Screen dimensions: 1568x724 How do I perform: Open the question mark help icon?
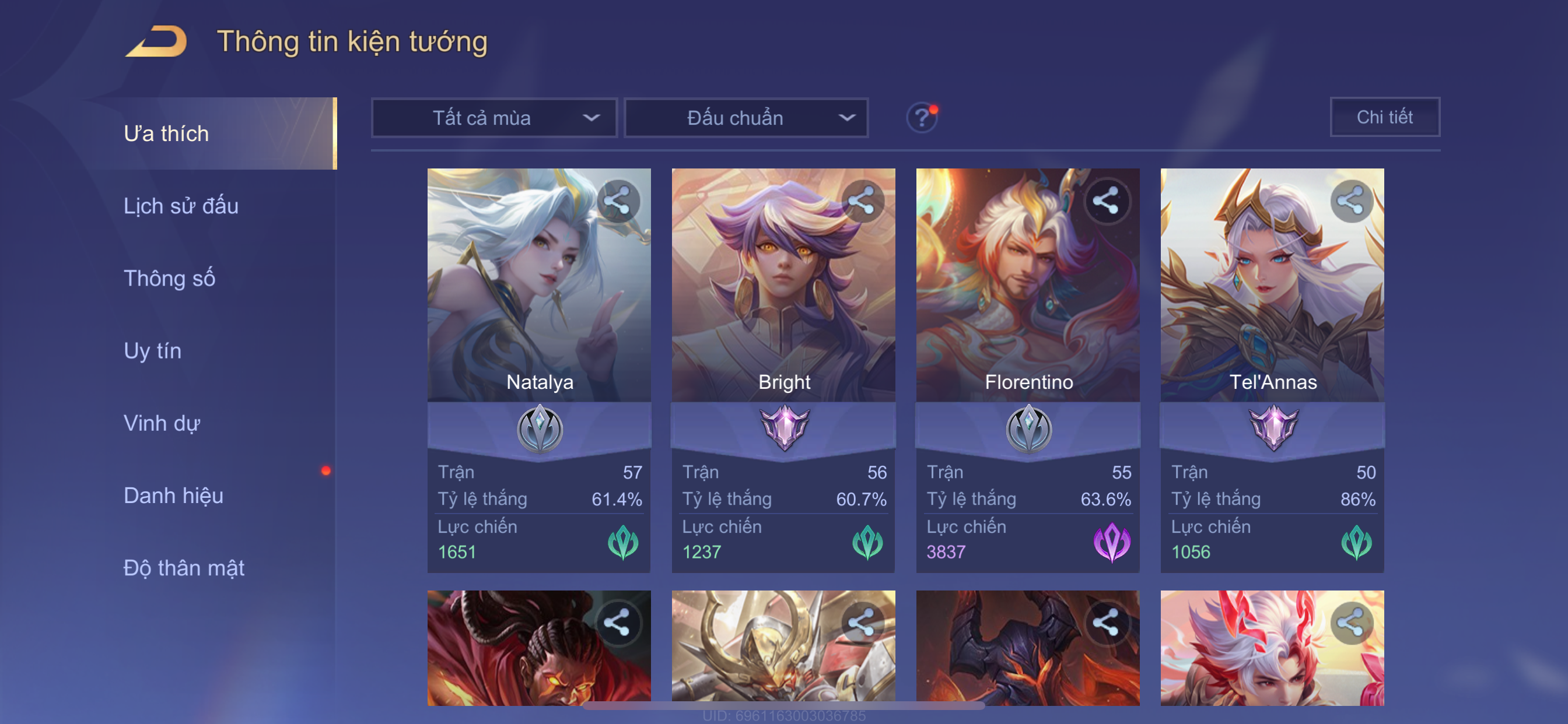(922, 117)
